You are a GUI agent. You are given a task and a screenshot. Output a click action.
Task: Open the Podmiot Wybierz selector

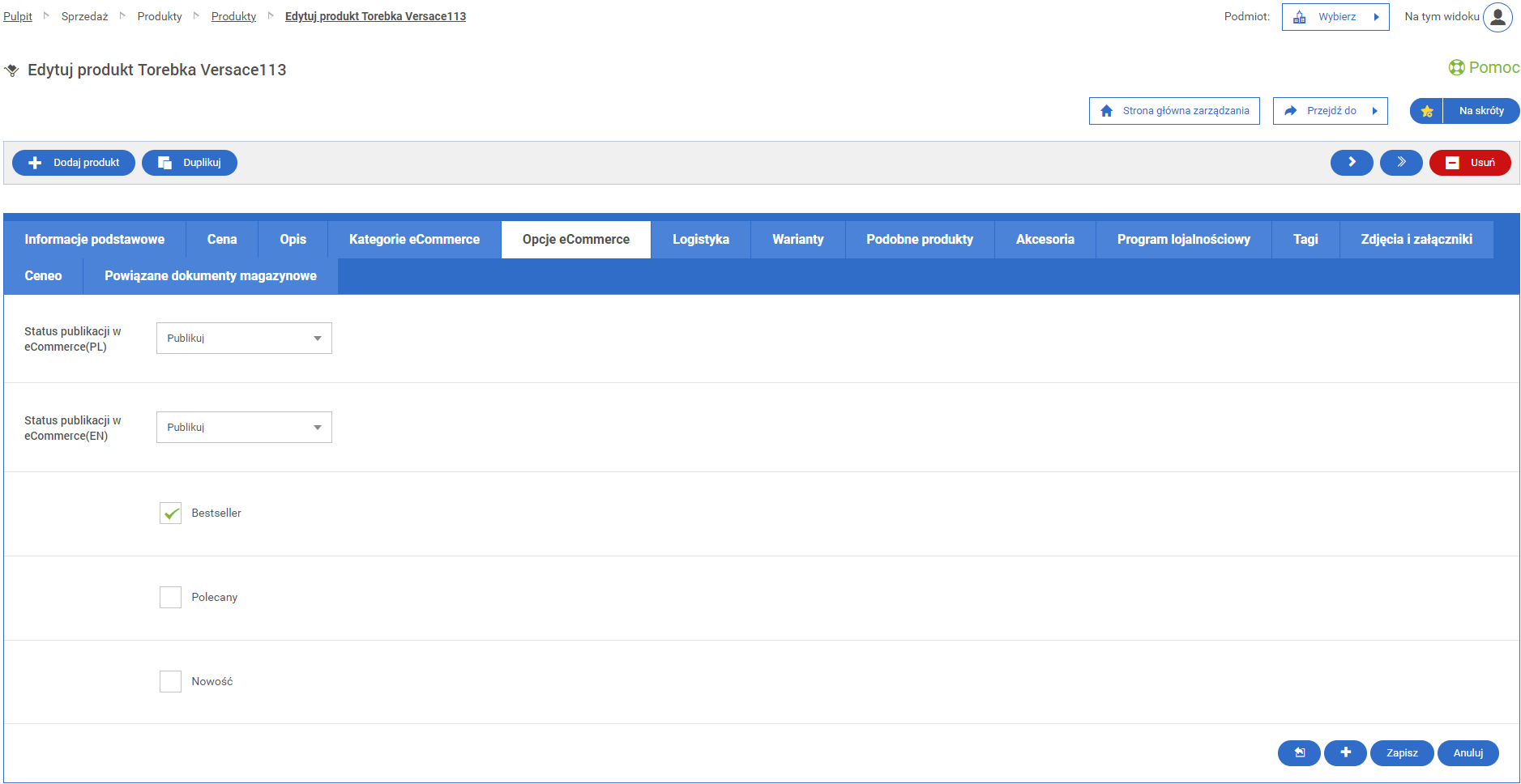[x=1335, y=17]
